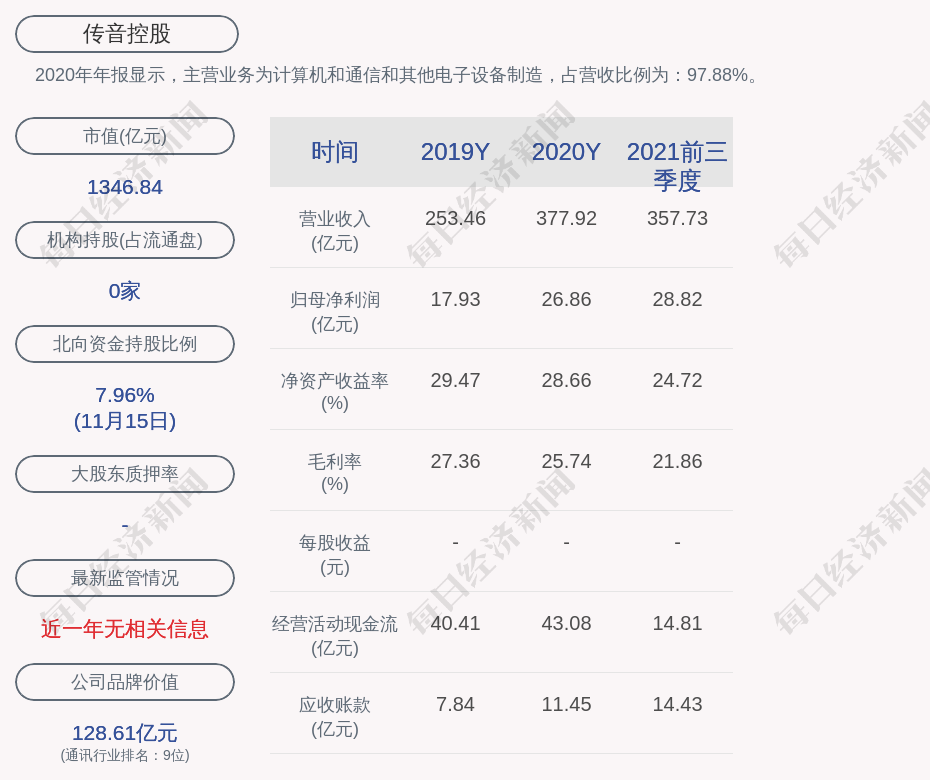Select ROE value 24.72
Viewport: 930px width, 780px height.
[677, 380]
